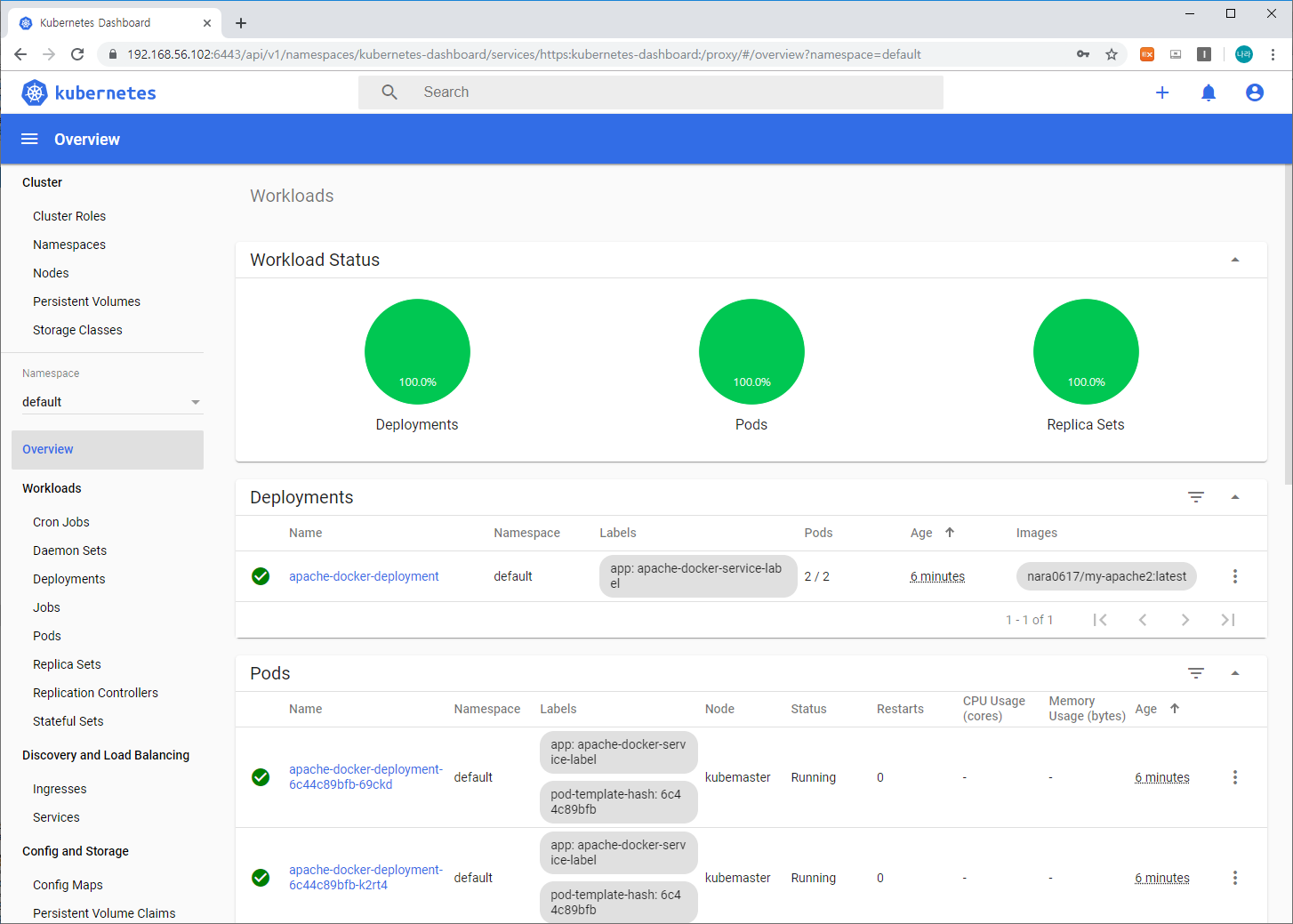The height and width of the screenshot is (924, 1293).
Task: Open Daemon Sets in sidebar
Action: coord(69,550)
